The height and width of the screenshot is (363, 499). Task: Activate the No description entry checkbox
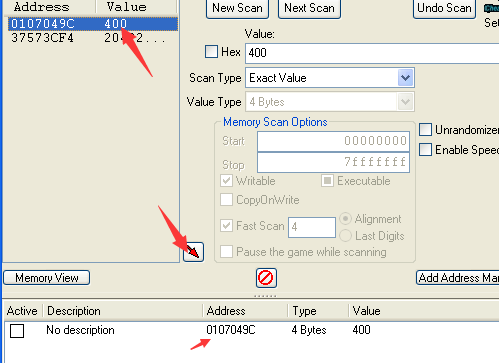click(17, 331)
